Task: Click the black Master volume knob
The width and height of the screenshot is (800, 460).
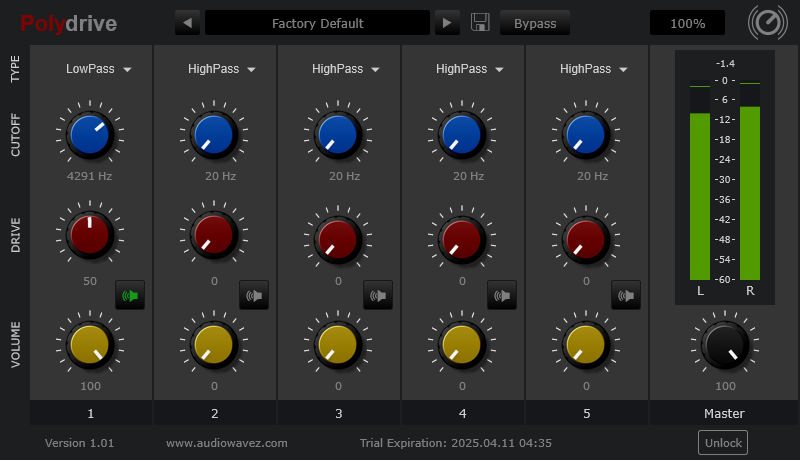Action: click(725, 345)
